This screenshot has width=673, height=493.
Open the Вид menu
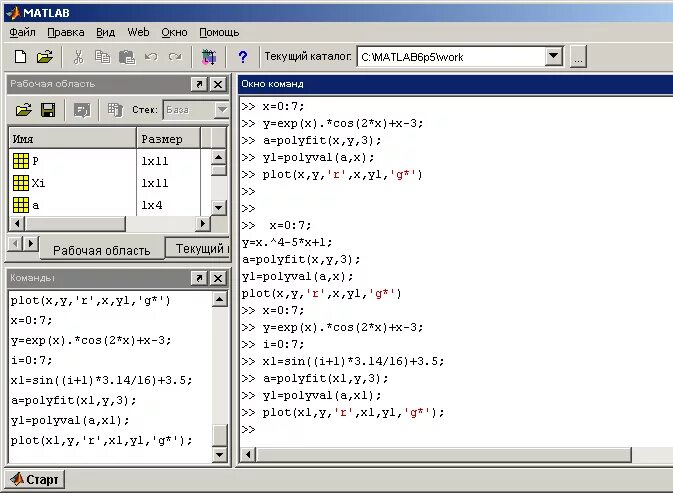106,32
